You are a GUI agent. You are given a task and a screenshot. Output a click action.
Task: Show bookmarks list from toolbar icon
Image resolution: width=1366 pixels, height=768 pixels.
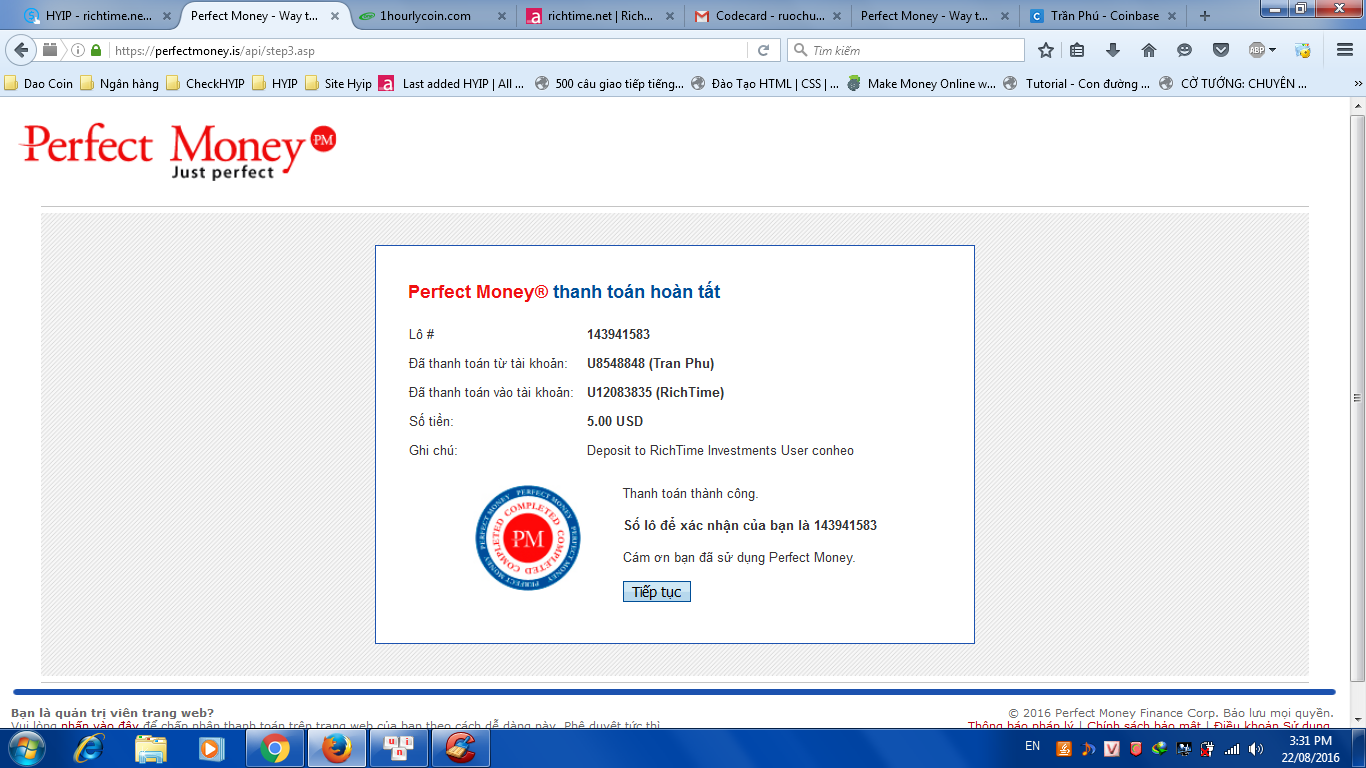point(1077,50)
